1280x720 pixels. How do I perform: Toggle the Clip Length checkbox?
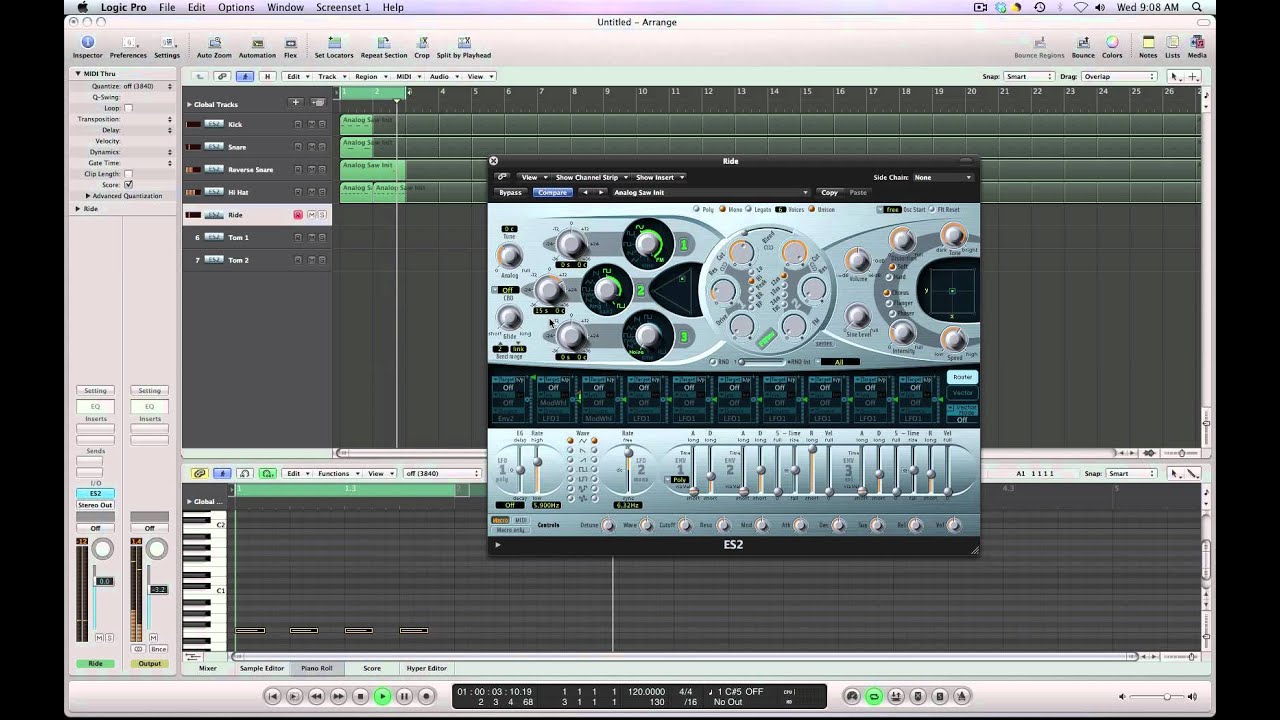click(128, 174)
